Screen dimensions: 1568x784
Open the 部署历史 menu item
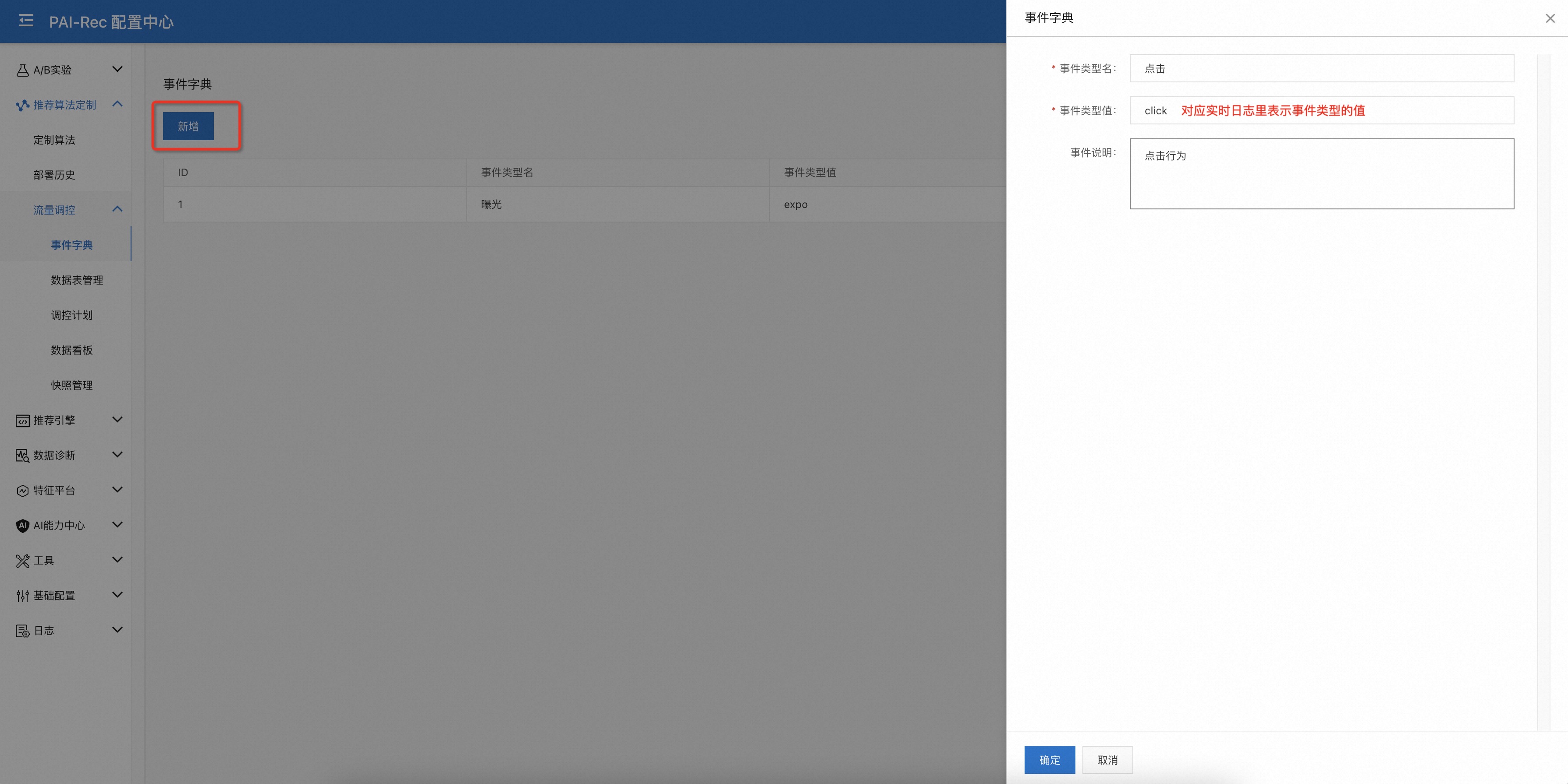(66, 175)
